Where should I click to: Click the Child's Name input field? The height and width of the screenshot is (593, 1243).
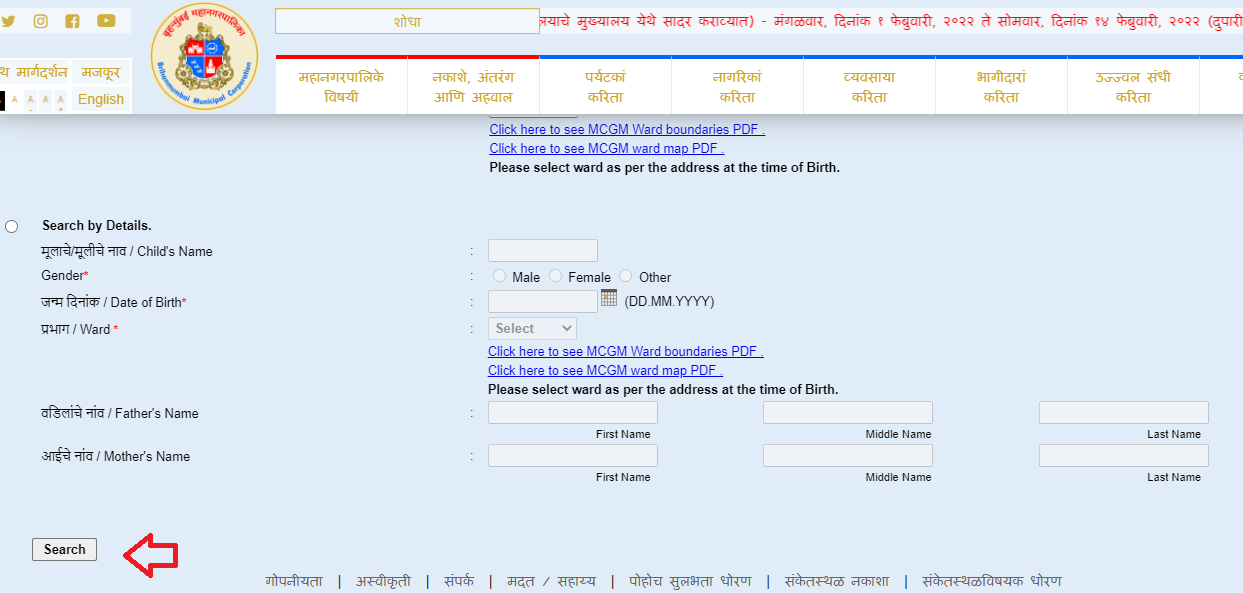(543, 250)
